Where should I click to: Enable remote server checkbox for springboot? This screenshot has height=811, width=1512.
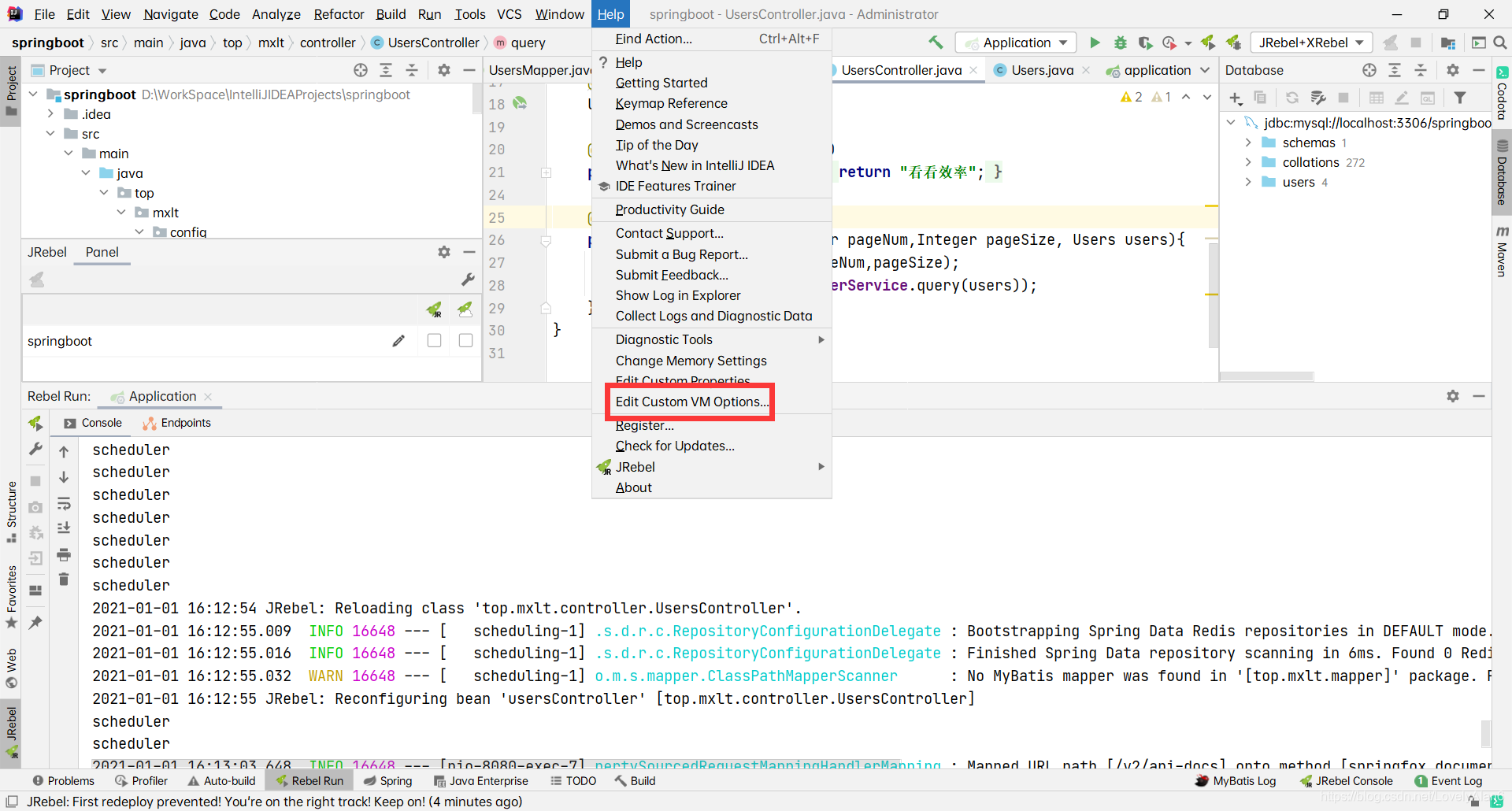tap(465, 340)
